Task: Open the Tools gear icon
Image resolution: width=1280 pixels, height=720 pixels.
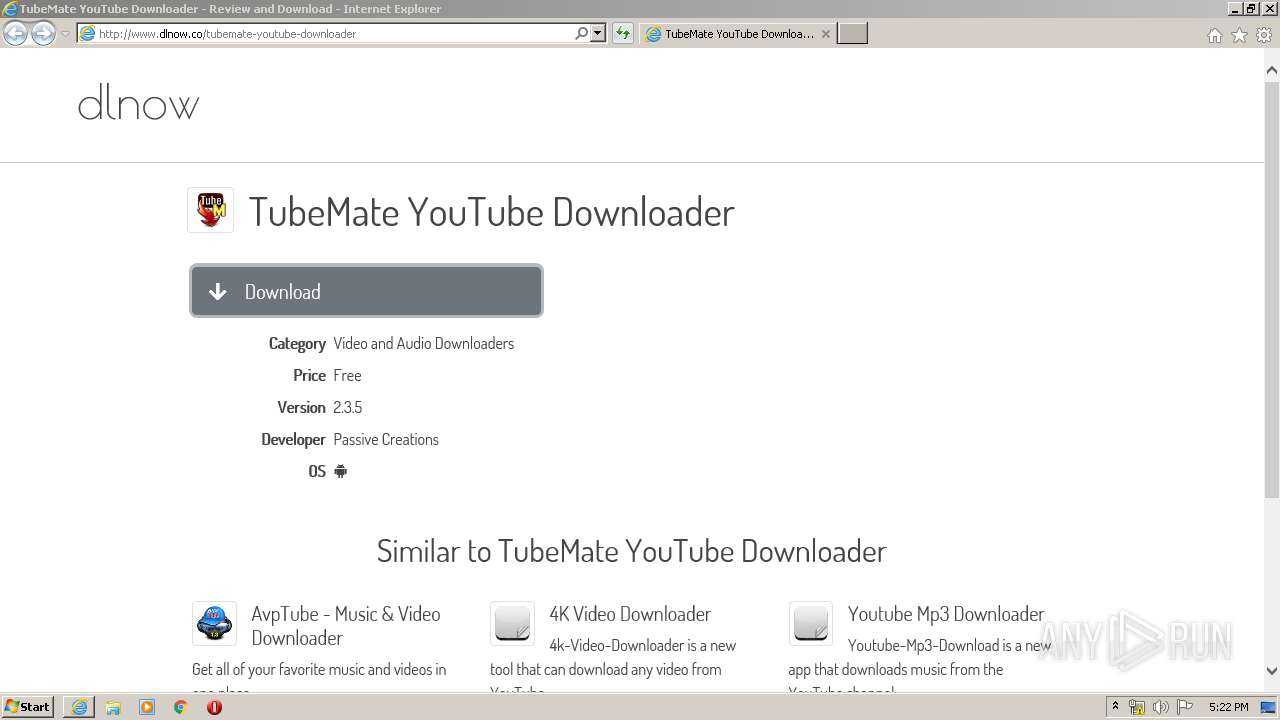Action: 1264,35
